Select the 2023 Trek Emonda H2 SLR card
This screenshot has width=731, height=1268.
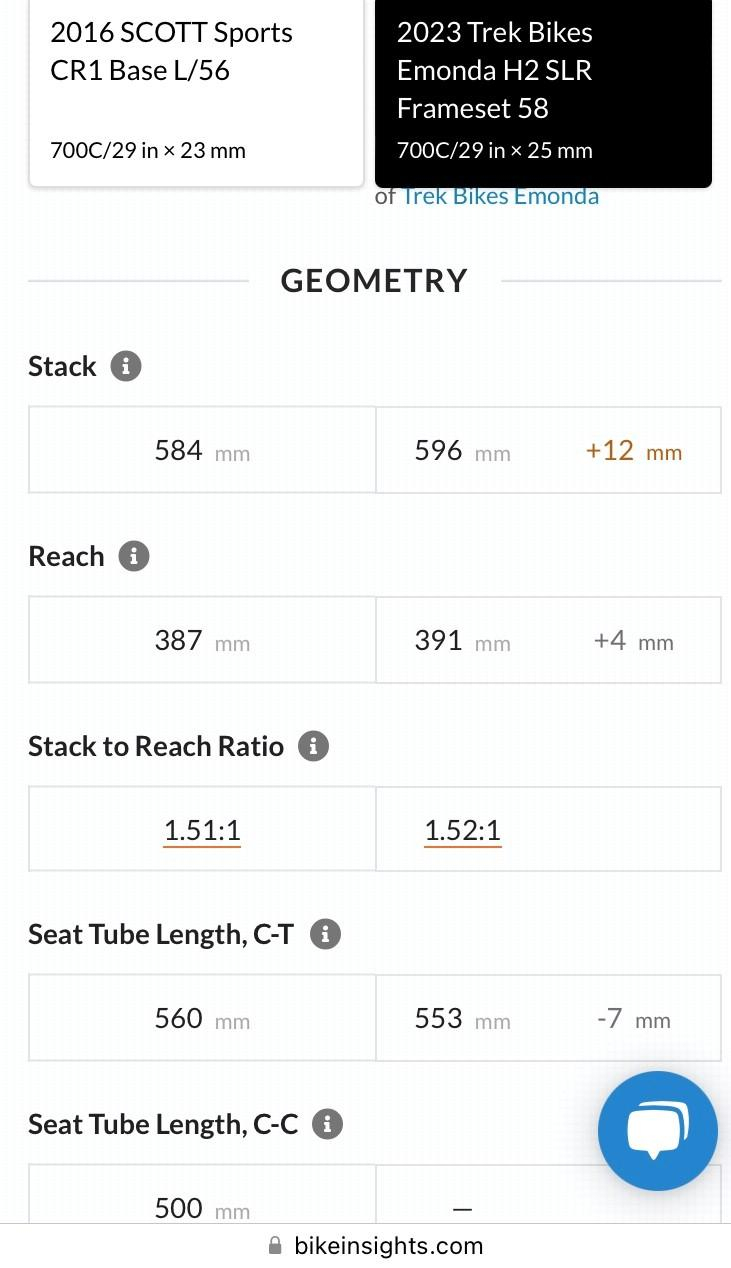coord(543,90)
